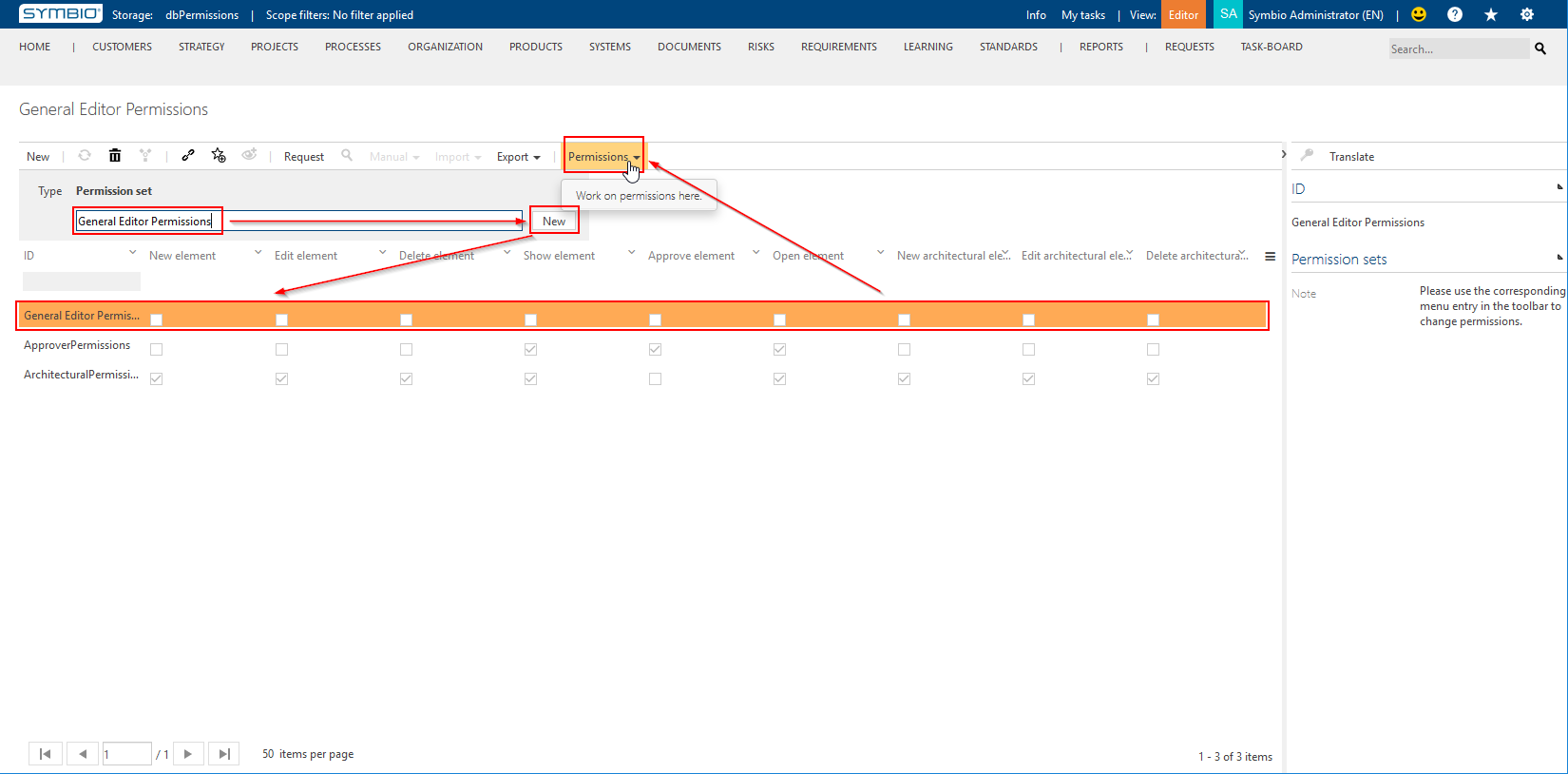The width and height of the screenshot is (1568, 774).
Task: Open the column chooser hamburger icon
Action: [1270, 256]
